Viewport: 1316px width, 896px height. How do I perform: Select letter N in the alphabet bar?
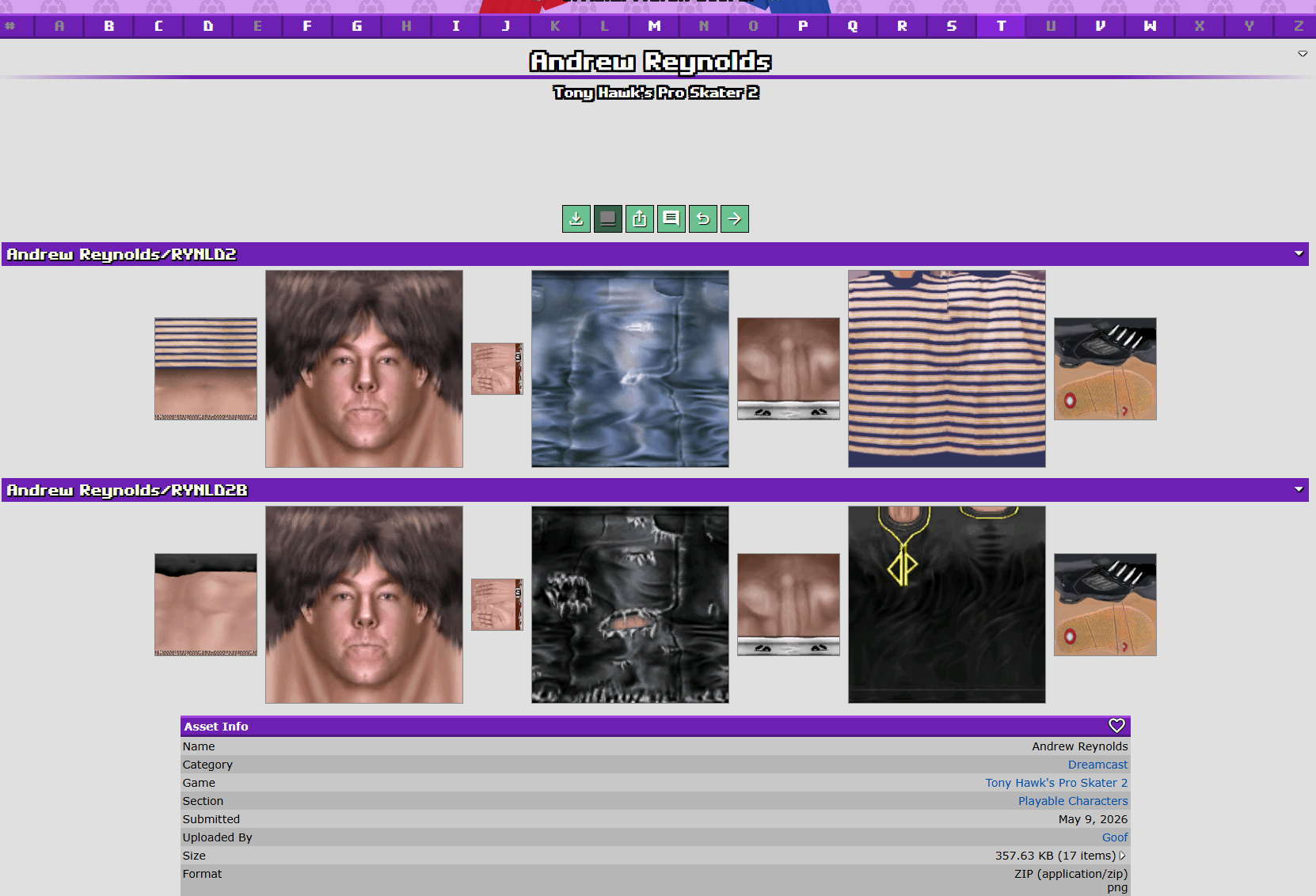704,26
